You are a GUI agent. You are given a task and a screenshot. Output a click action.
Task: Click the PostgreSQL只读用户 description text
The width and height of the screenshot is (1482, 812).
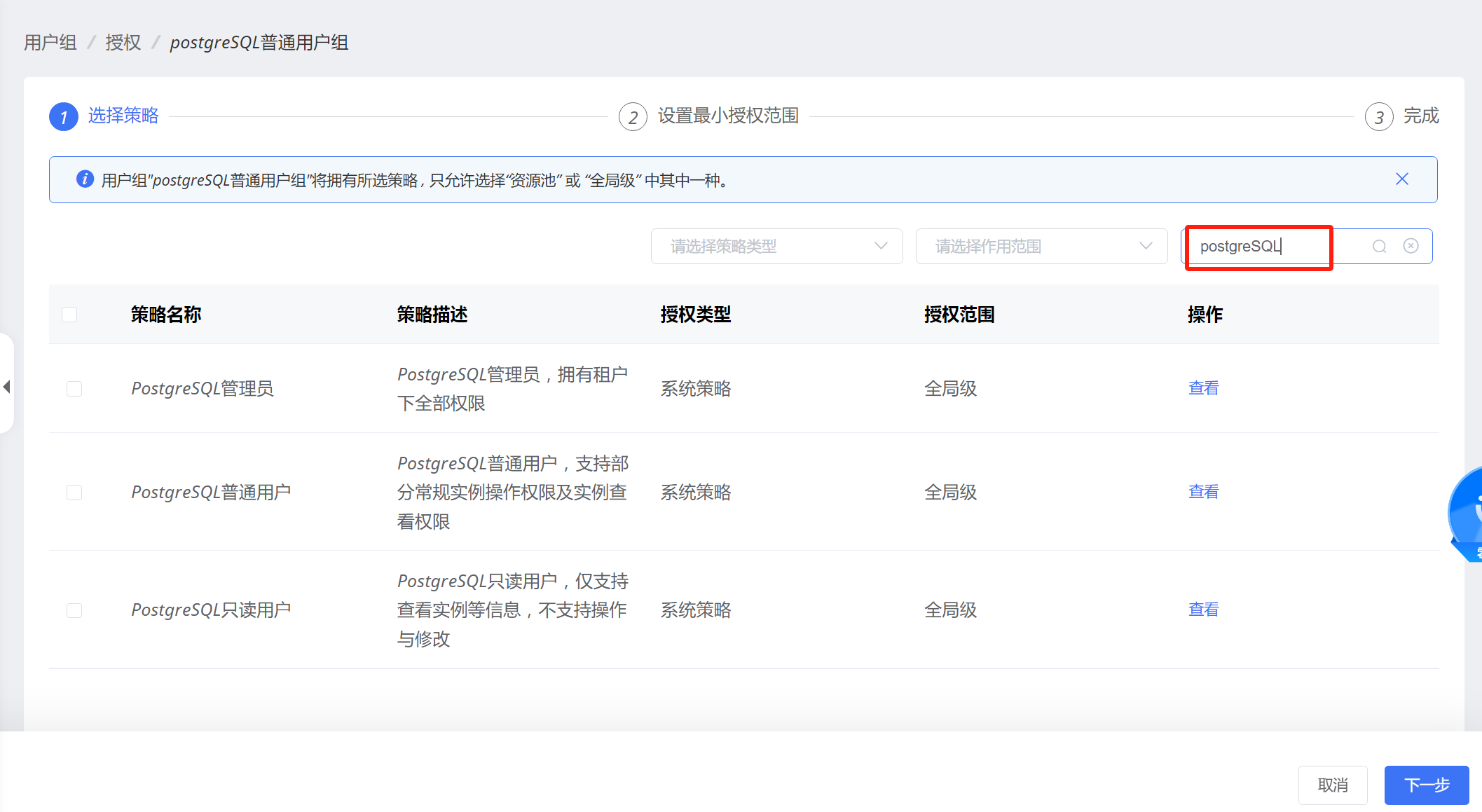coord(513,610)
